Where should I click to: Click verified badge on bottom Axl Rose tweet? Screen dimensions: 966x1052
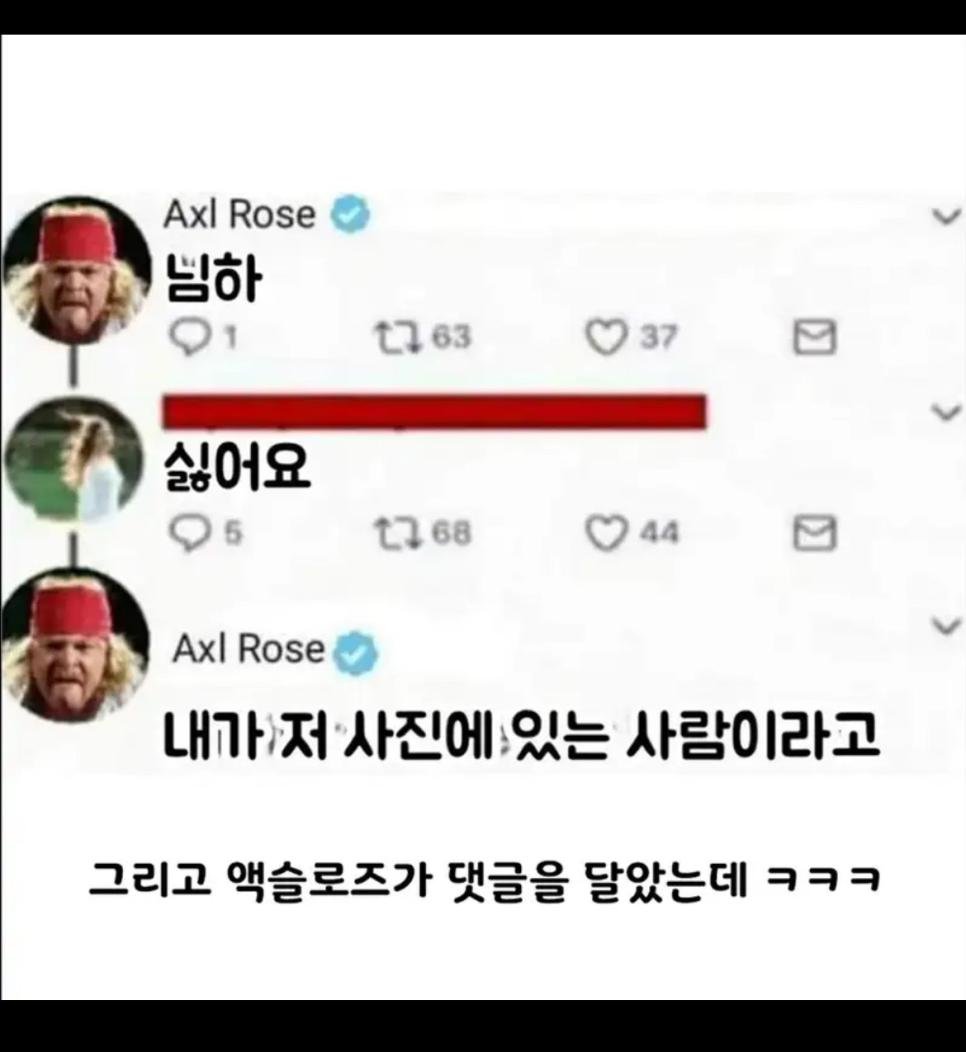[x=356, y=651]
